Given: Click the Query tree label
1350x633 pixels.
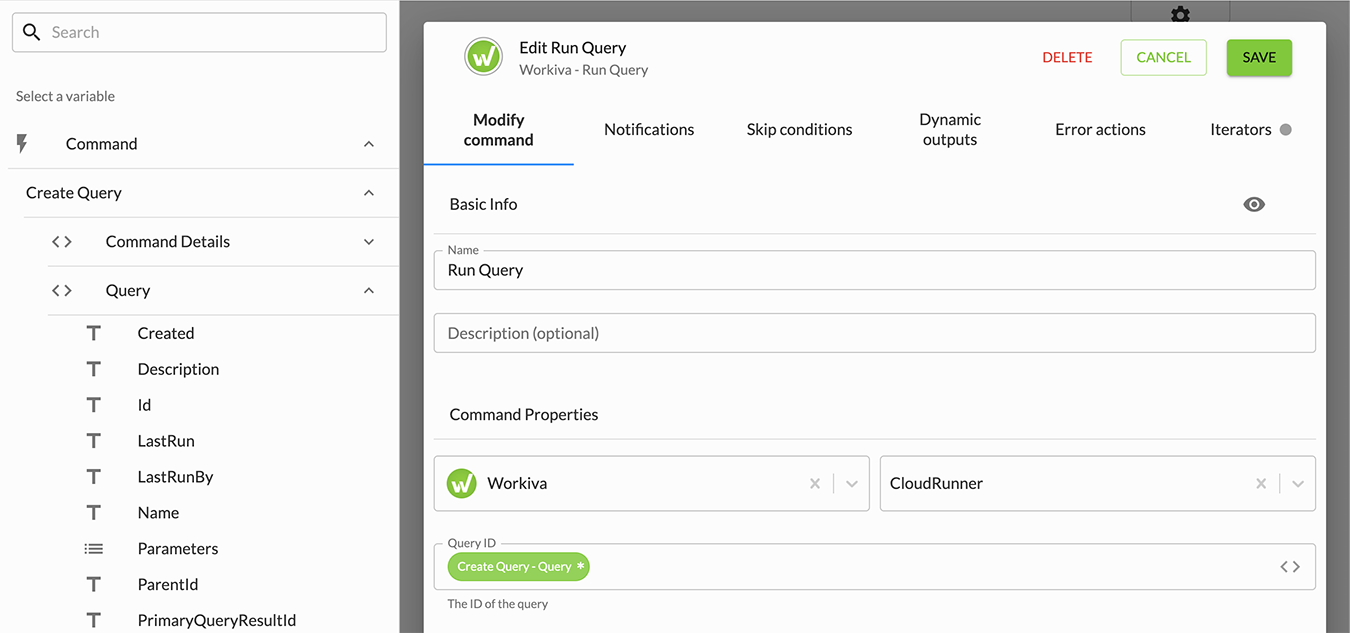Looking at the screenshot, I should tap(128, 291).
